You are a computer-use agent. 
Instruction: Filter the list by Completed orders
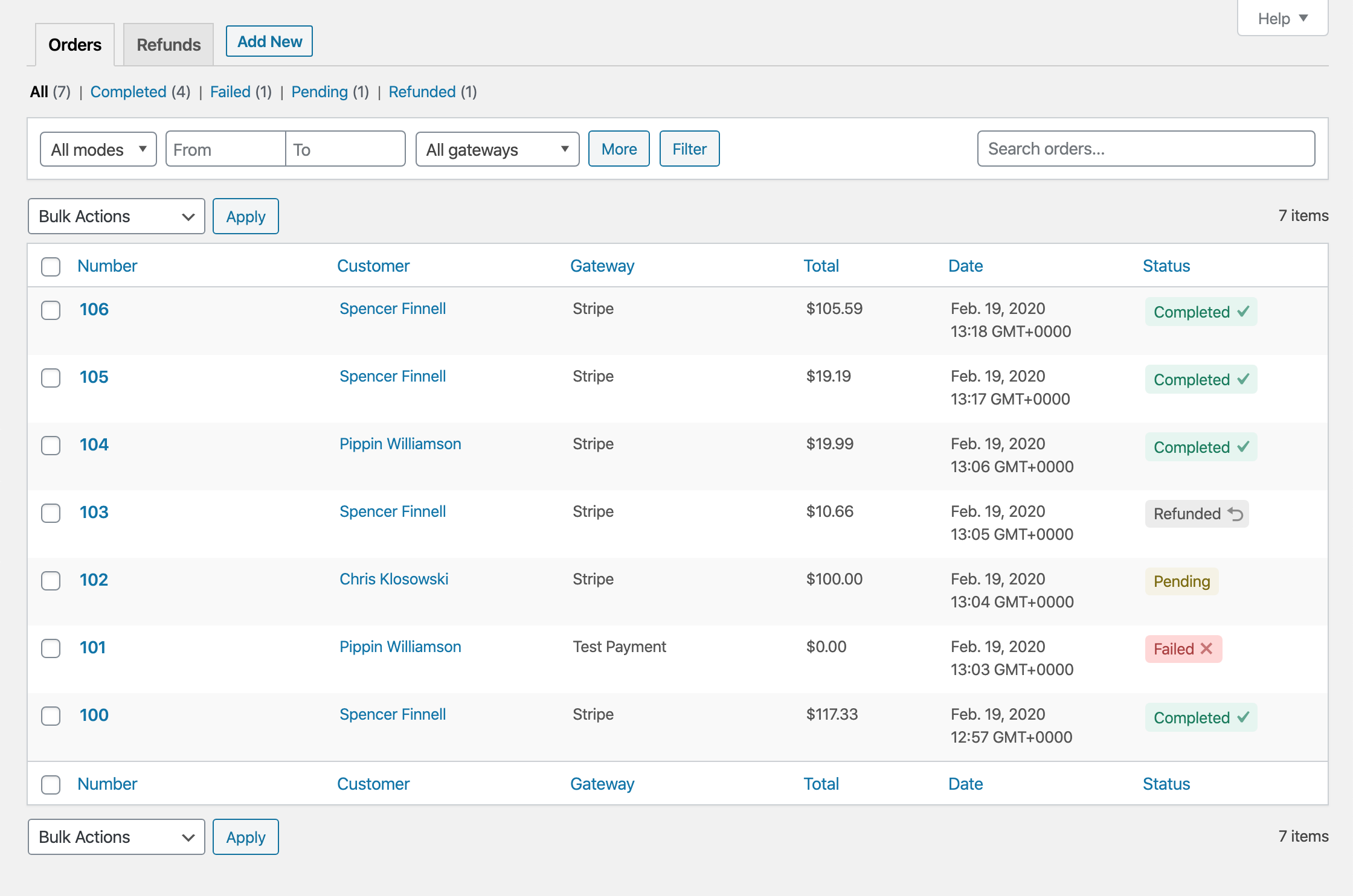coord(128,92)
